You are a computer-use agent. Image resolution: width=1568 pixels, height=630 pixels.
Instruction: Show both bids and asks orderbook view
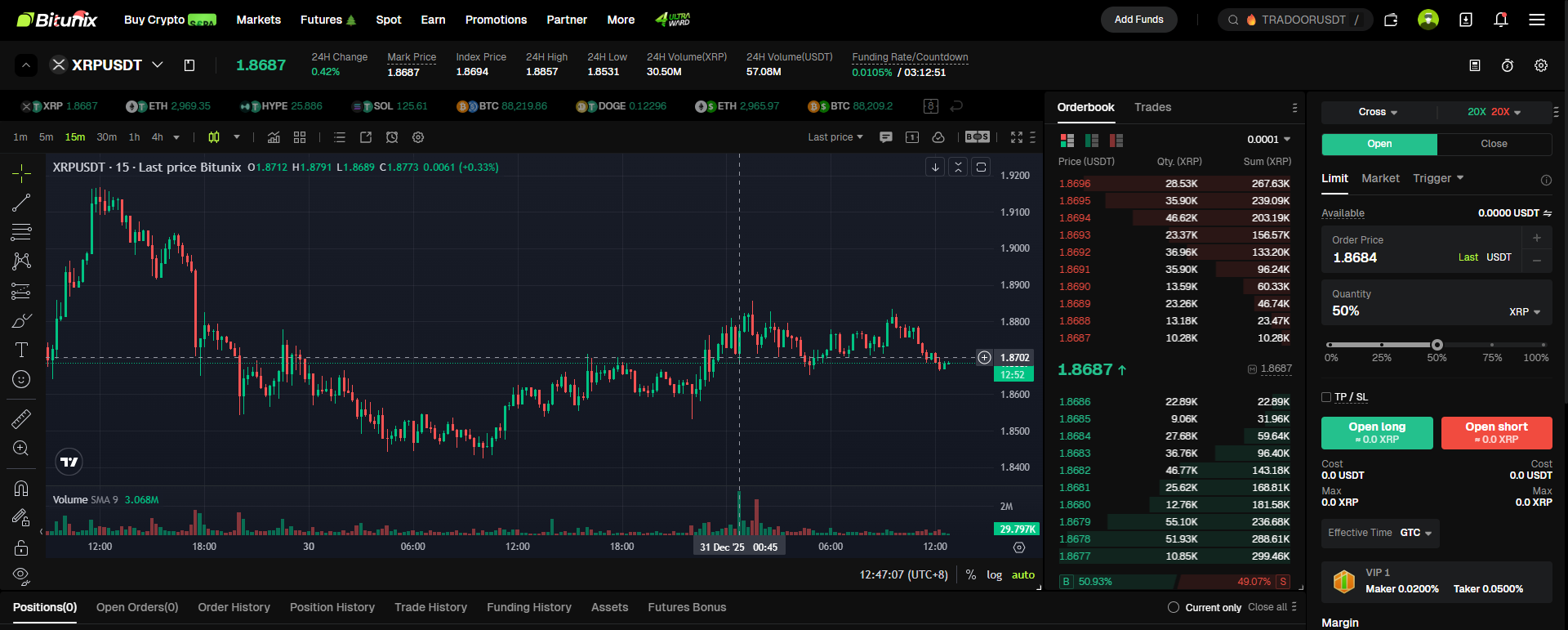click(x=1067, y=140)
